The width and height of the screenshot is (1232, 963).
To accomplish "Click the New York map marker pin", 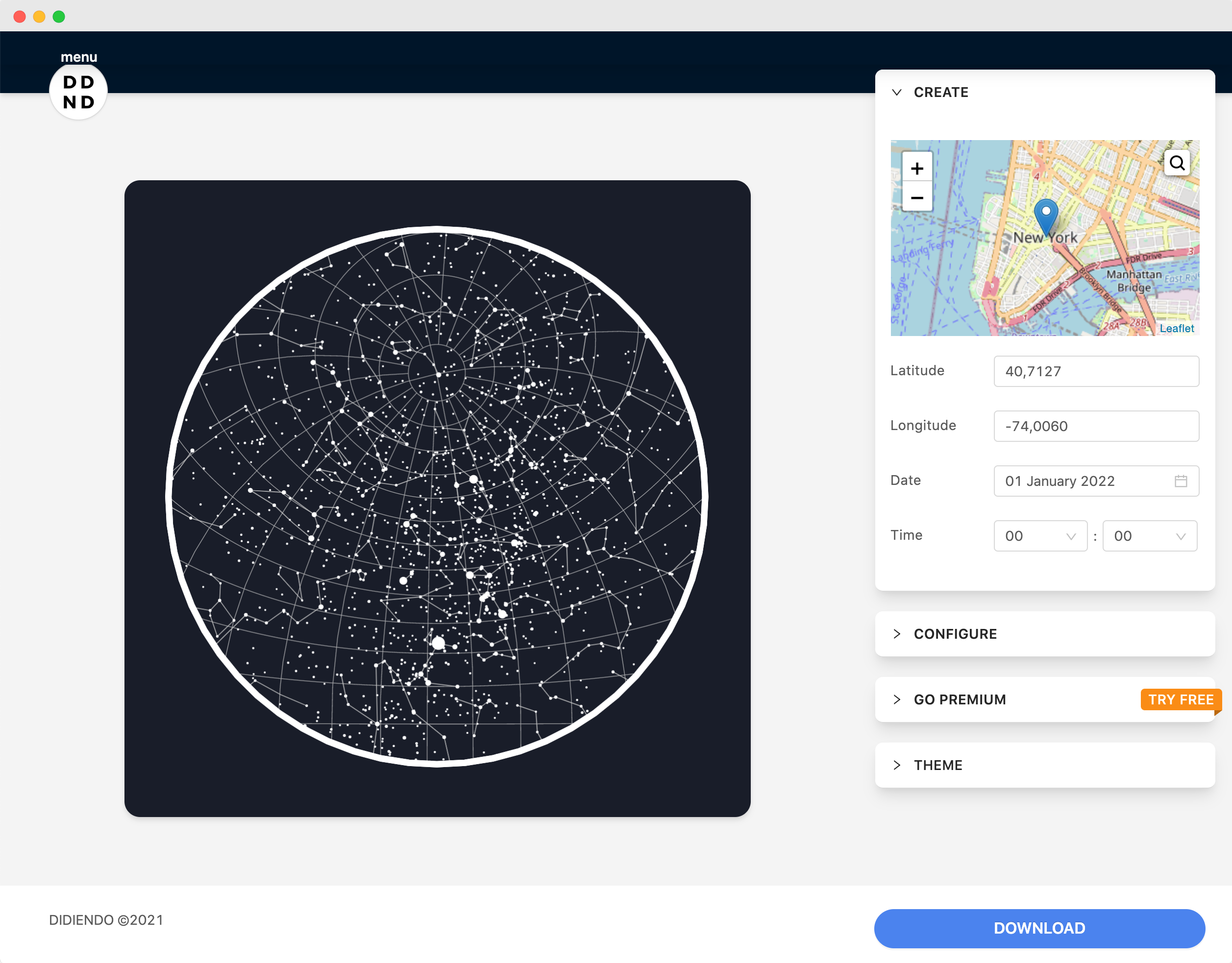I will click(x=1046, y=217).
